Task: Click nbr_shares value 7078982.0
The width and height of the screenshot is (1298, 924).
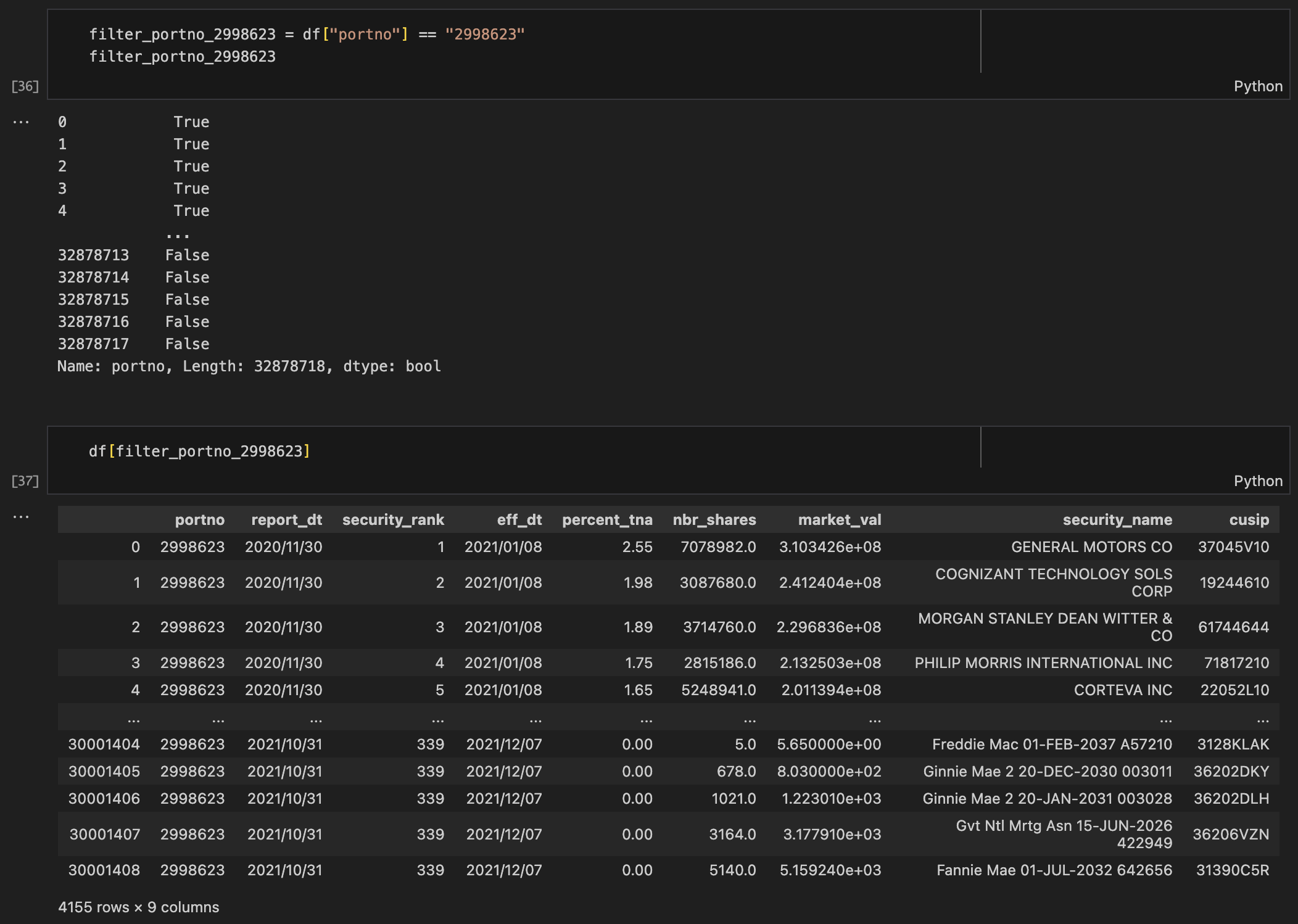Action: coord(718,547)
